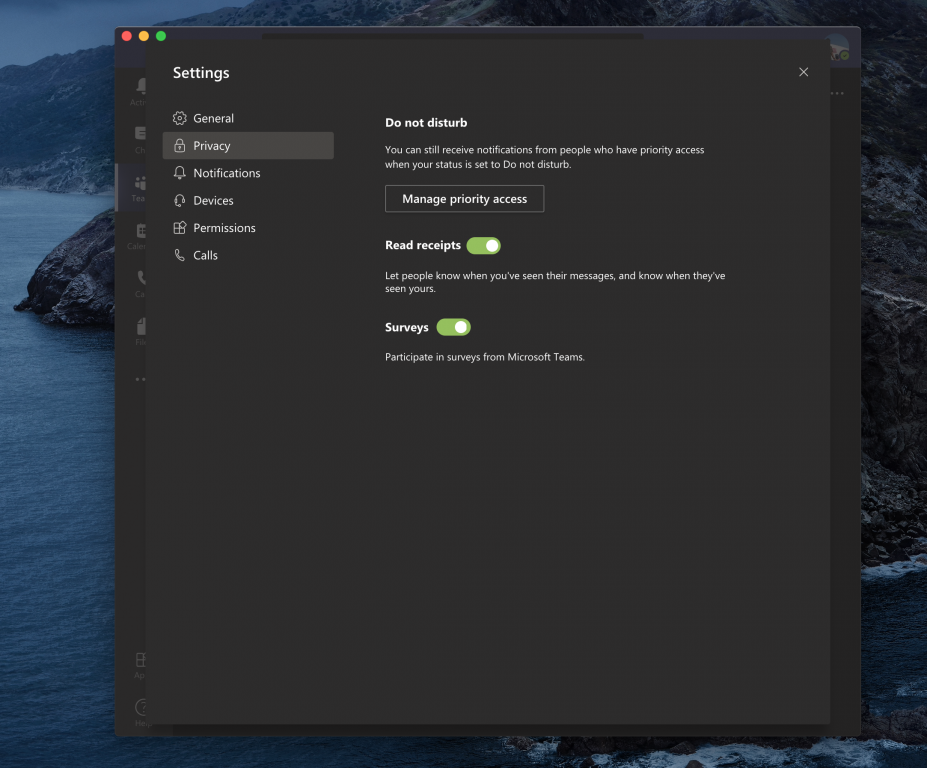Click the text 'Participate in surveys from Microsoft Teams.'
Viewport: 927px width, 768px height.
click(485, 357)
